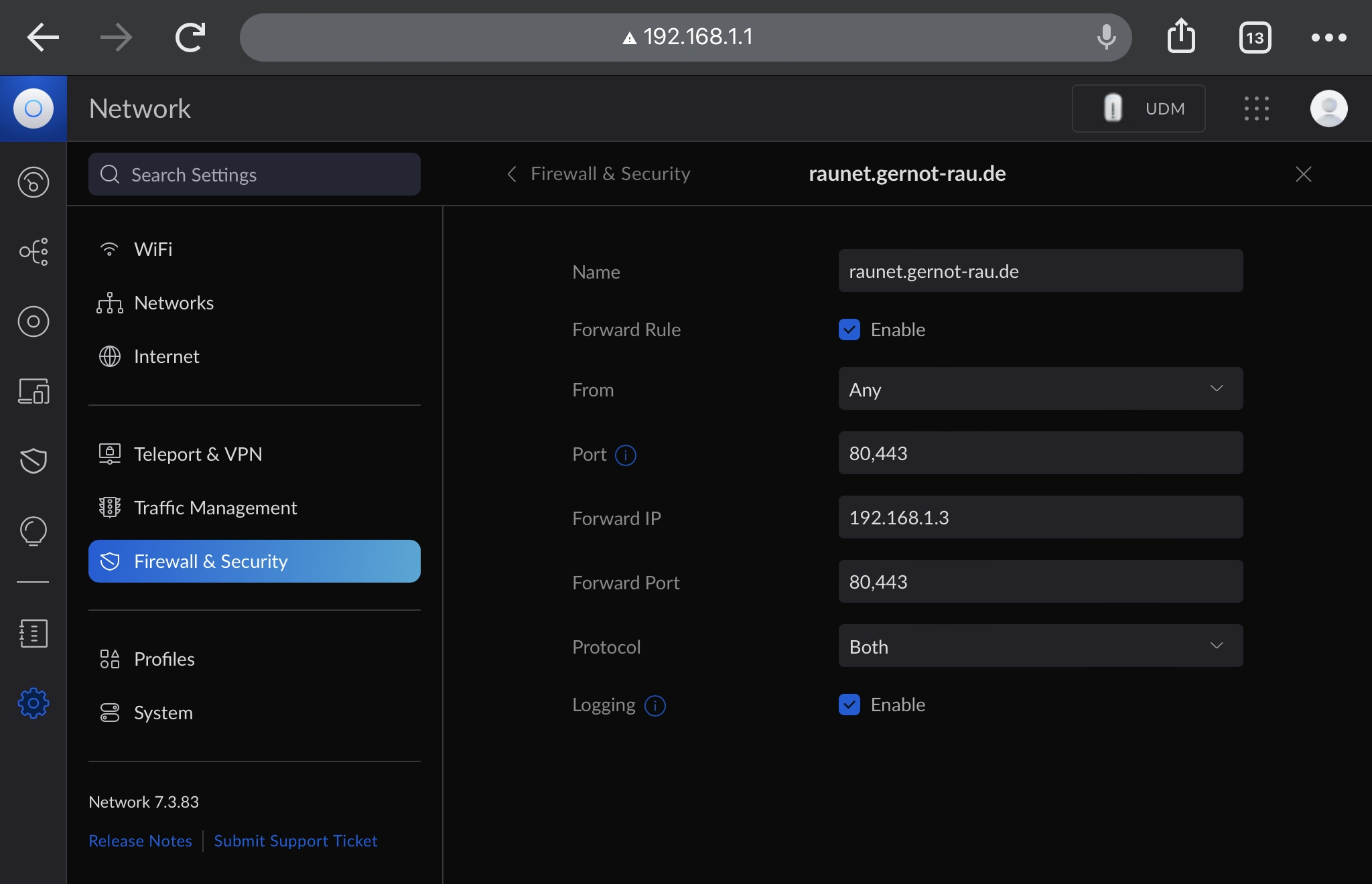Open Client Devices icon in sidebar
1372x884 pixels.
[x=33, y=391]
